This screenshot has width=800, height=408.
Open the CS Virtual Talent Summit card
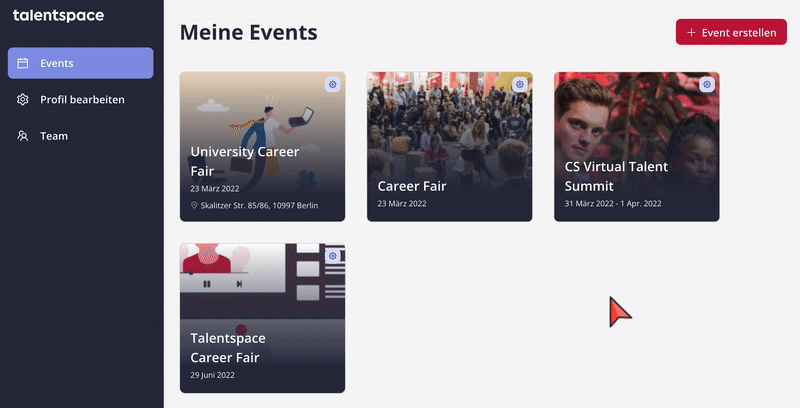pos(637,146)
